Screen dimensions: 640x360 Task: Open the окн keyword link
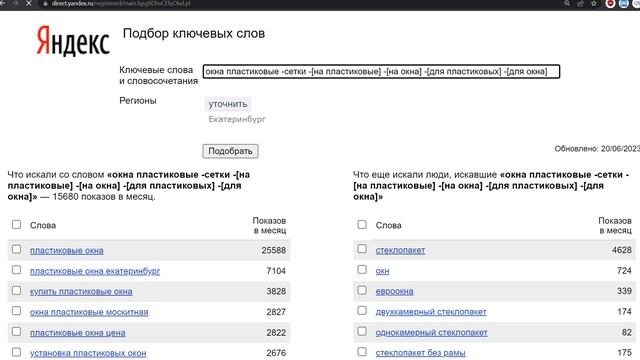coord(382,271)
